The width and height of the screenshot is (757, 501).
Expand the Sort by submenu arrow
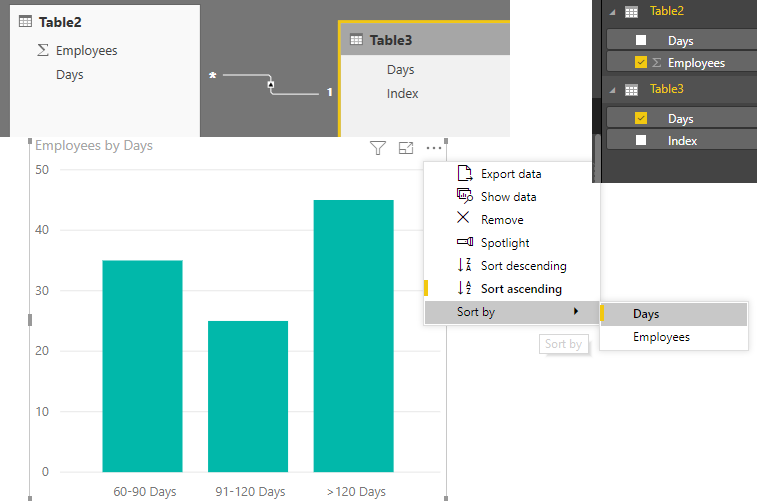576,311
